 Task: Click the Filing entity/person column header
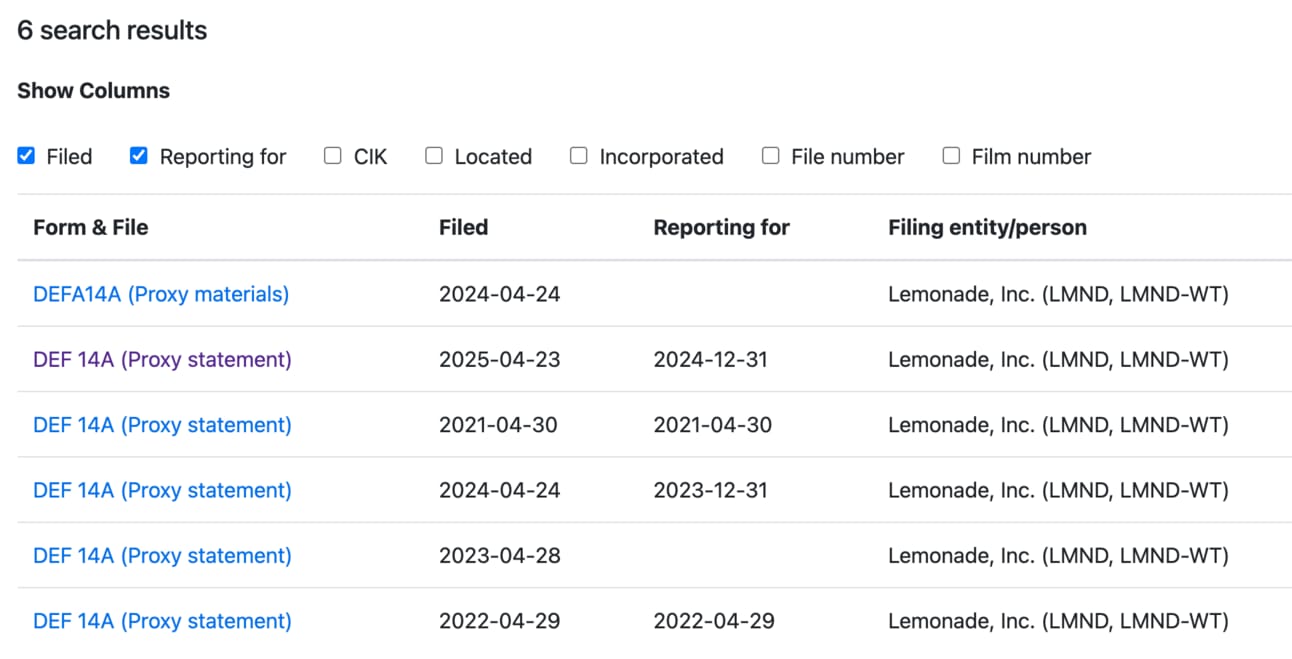(987, 227)
